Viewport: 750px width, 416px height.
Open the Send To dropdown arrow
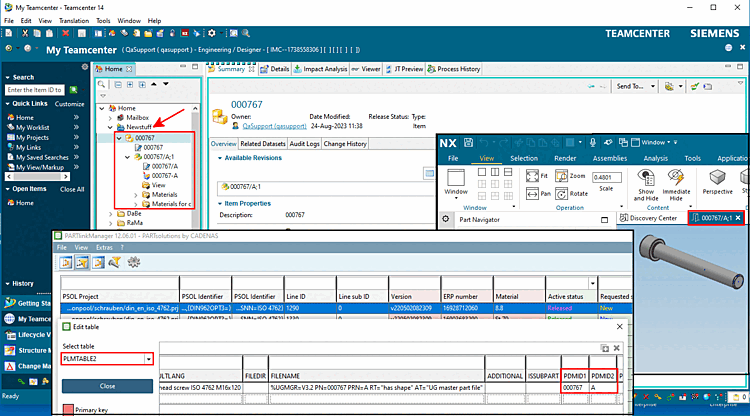pyautogui.click(x=652, y=87)
